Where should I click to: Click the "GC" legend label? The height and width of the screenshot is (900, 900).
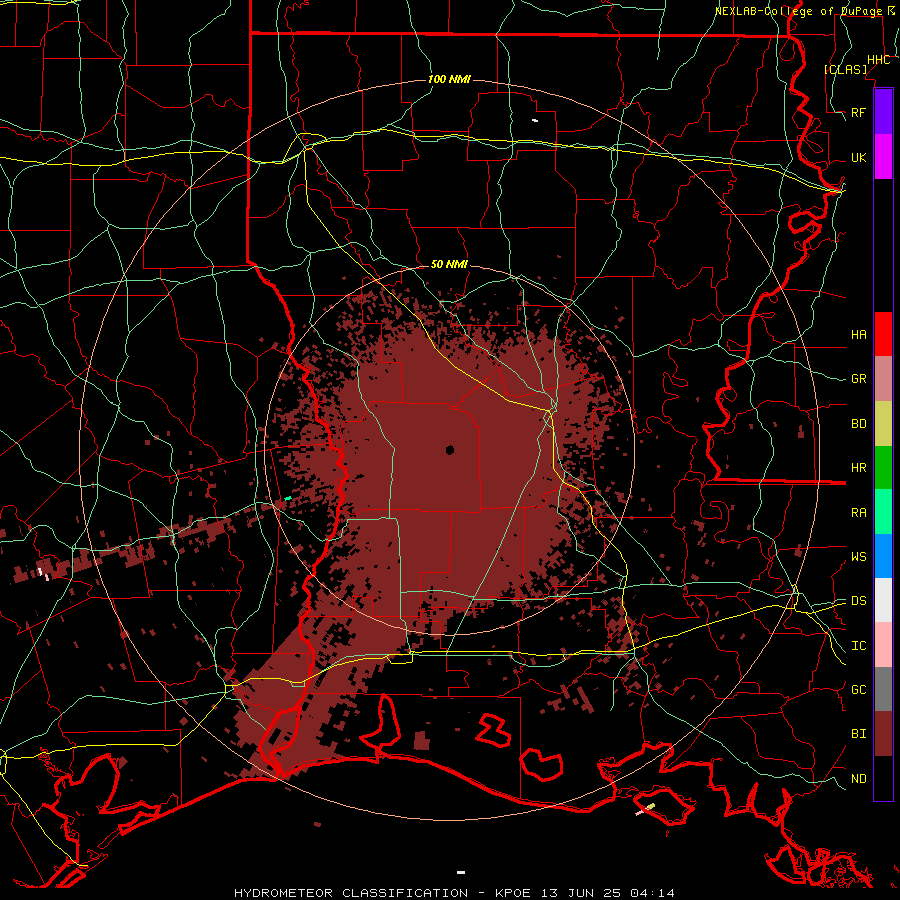pyautogui.click(x=859, y=690)
